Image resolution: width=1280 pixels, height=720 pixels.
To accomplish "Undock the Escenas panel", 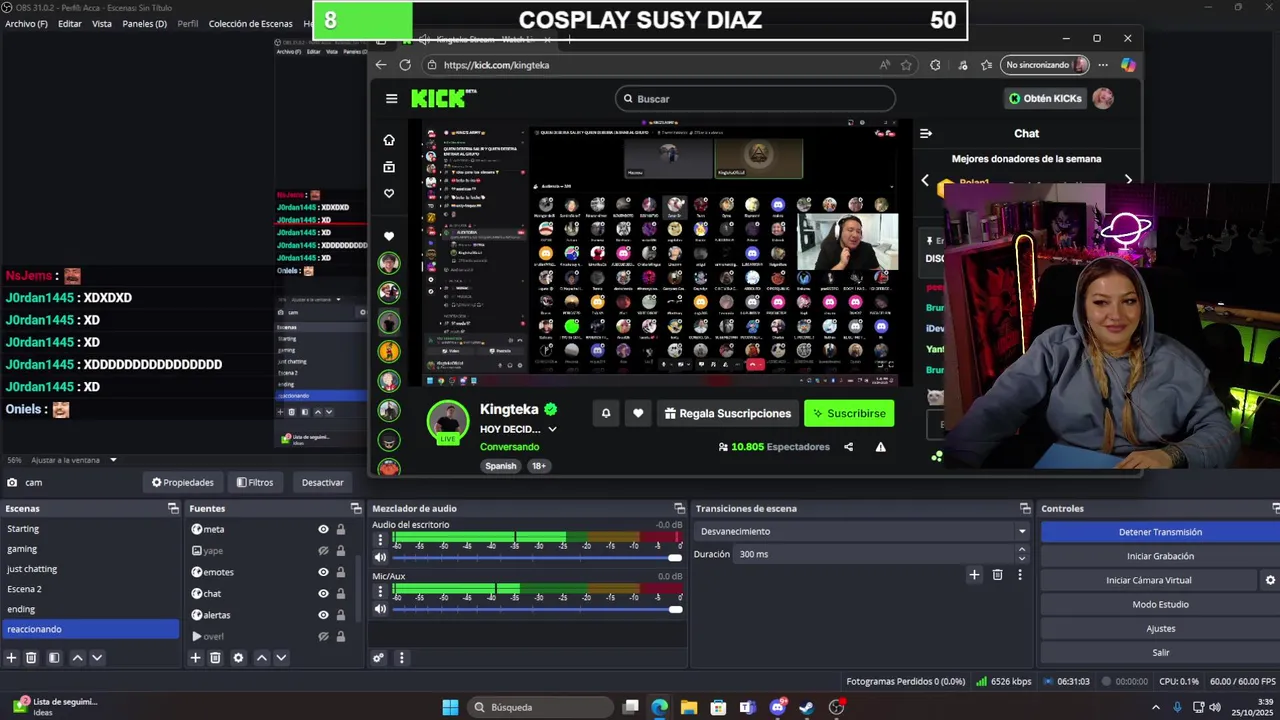I will coord(173,508).
